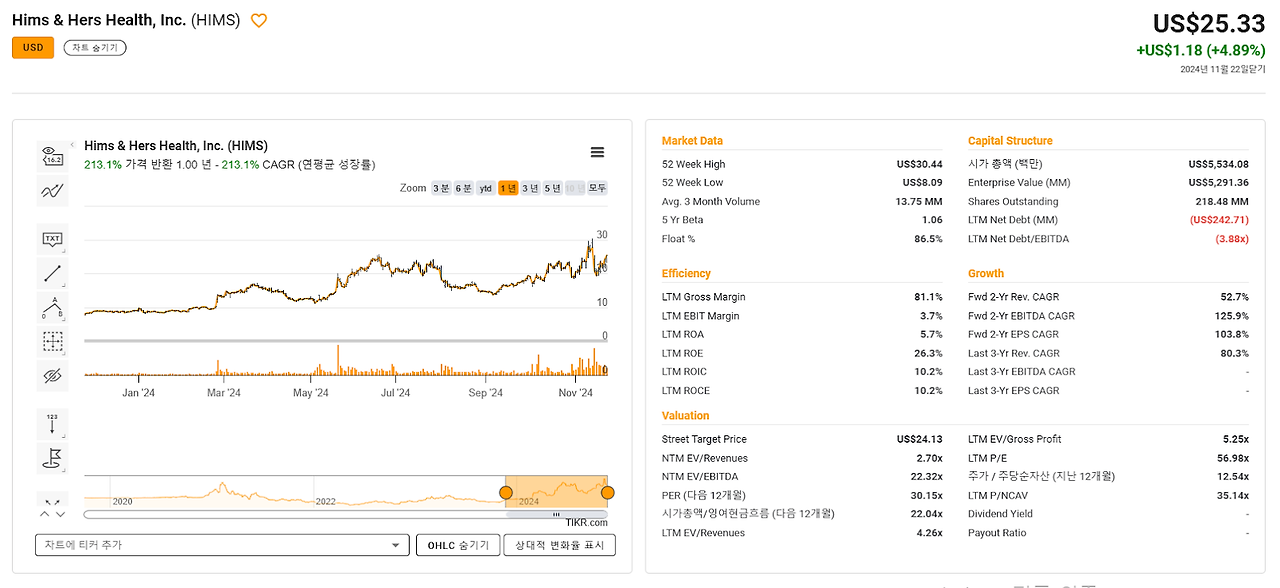This screenshot has width=1280, height=588.
Task: Click the right navigator range handle
Action: pos(607,493)
